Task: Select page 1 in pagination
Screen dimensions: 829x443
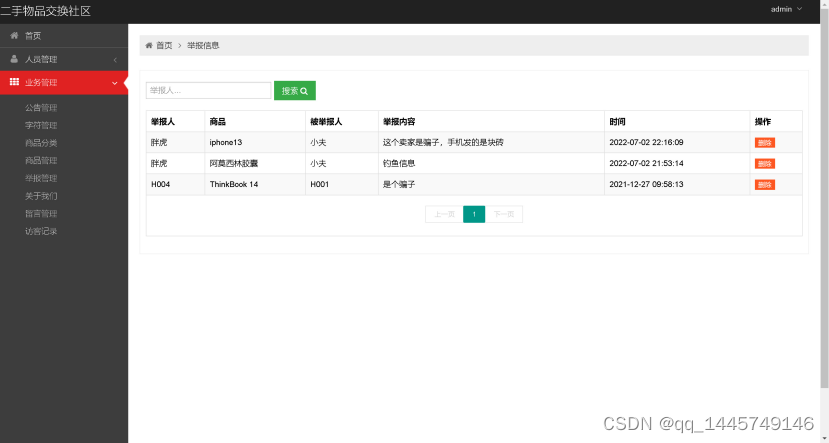Action: (x=474, y=214)
